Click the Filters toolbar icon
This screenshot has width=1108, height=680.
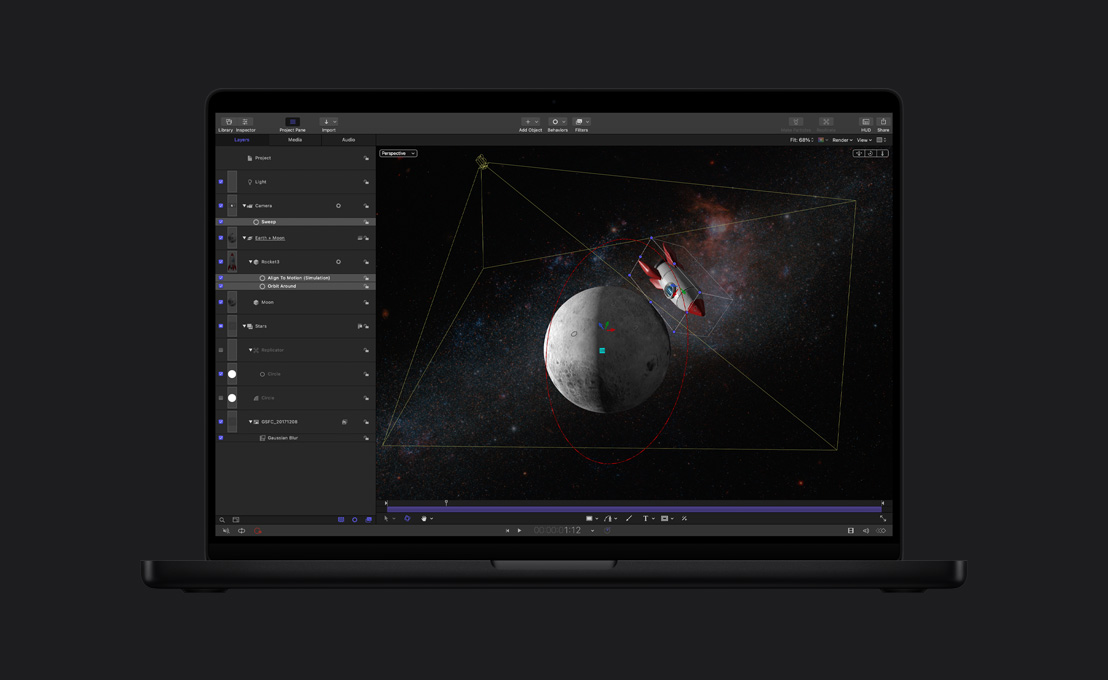(580, 122)
